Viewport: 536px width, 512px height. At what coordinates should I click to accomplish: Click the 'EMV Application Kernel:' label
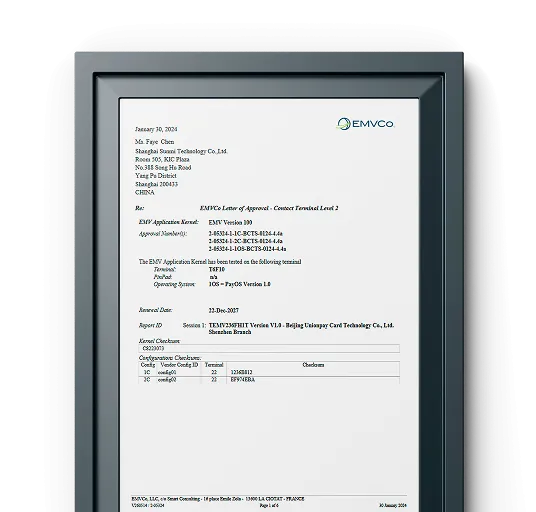(169, 222)
